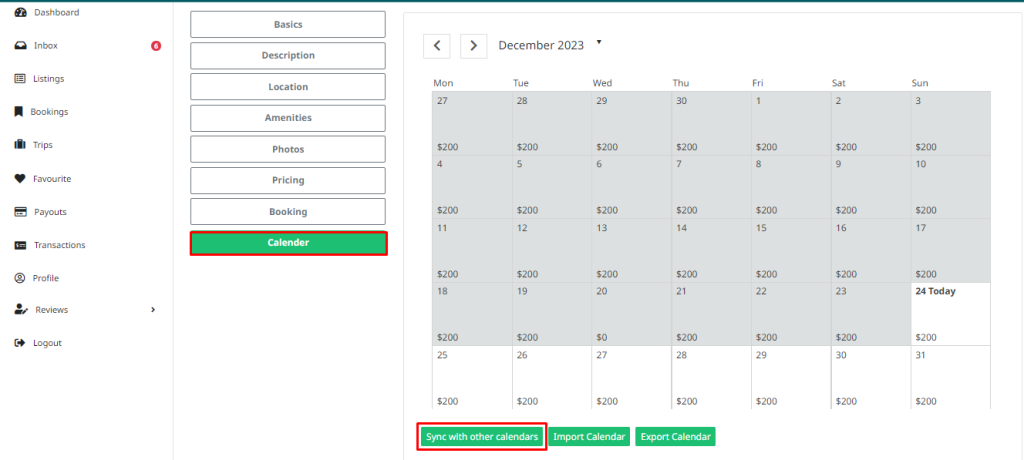Screen dimensions: 1024x460
Task: Click Sync with other calendars button
Action: (x=482, y=437)
